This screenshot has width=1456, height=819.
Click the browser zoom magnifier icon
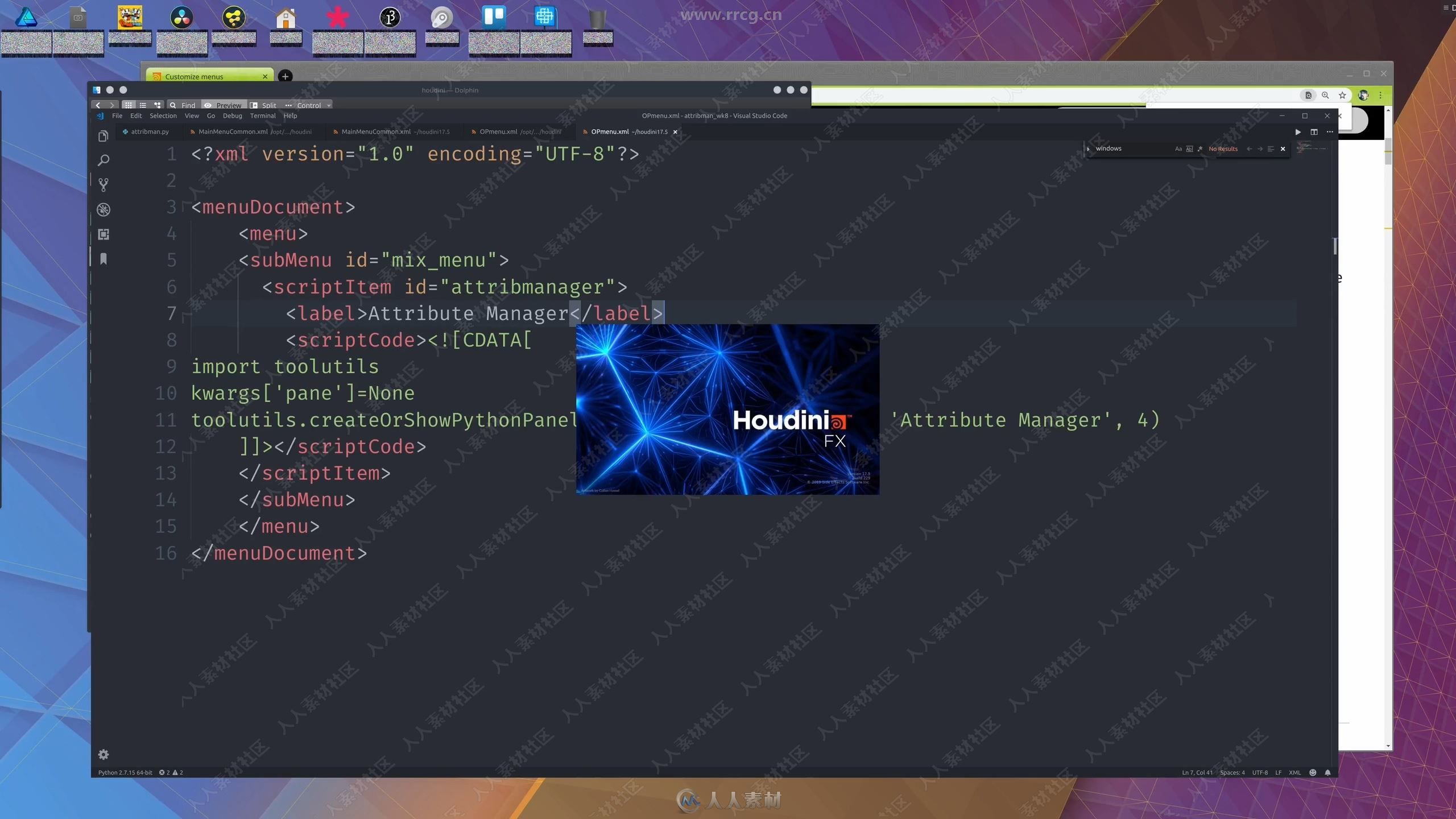(1325, 95)
